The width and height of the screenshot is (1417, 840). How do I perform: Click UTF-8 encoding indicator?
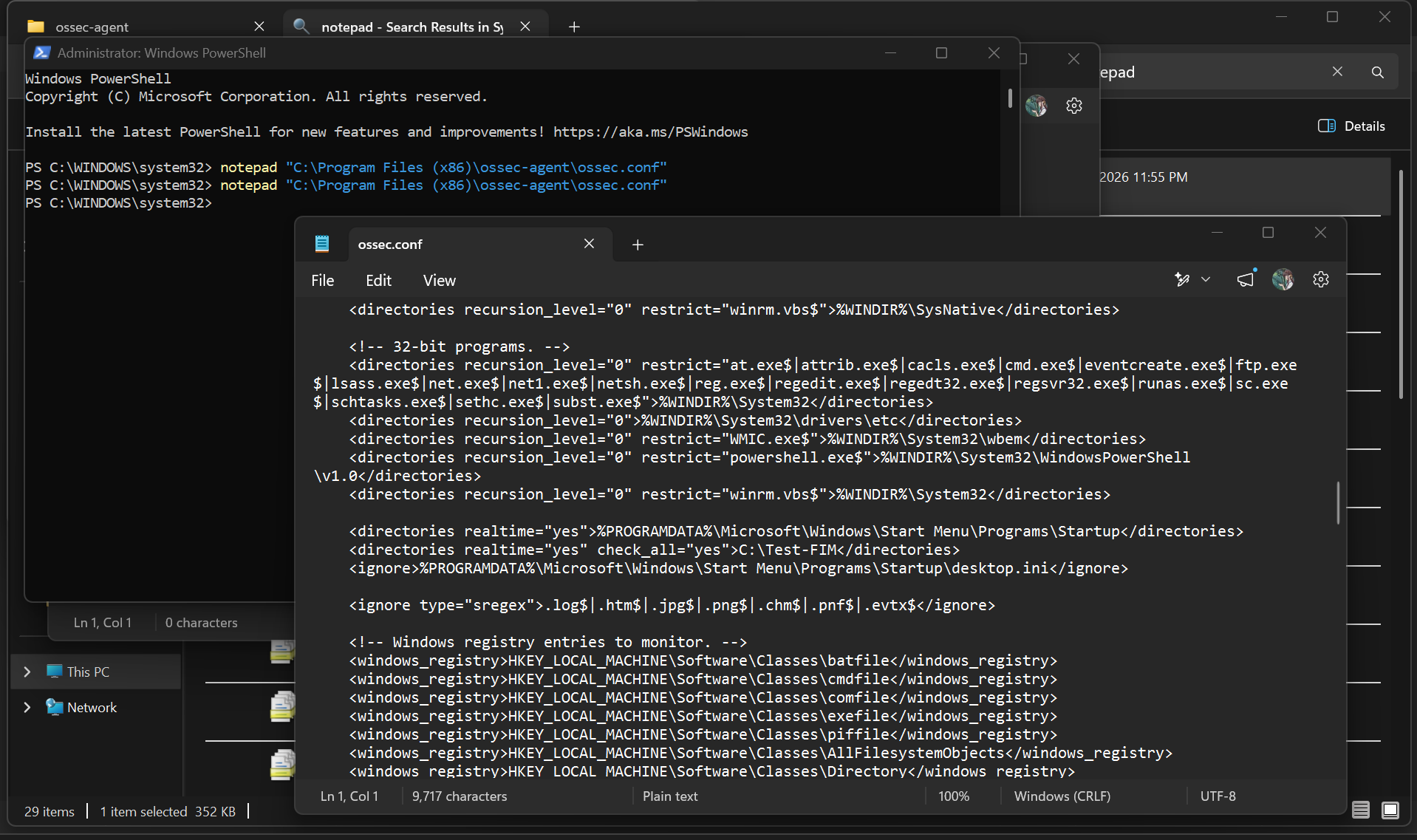[x=1218, y=796]
